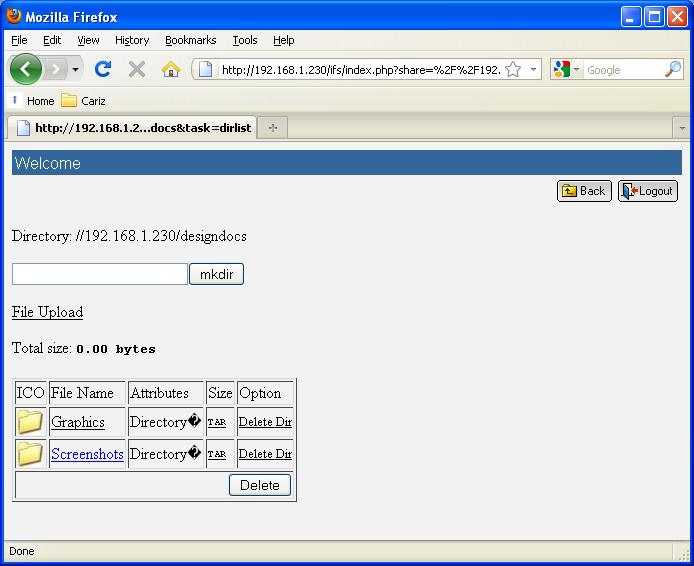694x566 pixels.
Task: Click Delete Dir for Graphics
Action: (265, 422)
